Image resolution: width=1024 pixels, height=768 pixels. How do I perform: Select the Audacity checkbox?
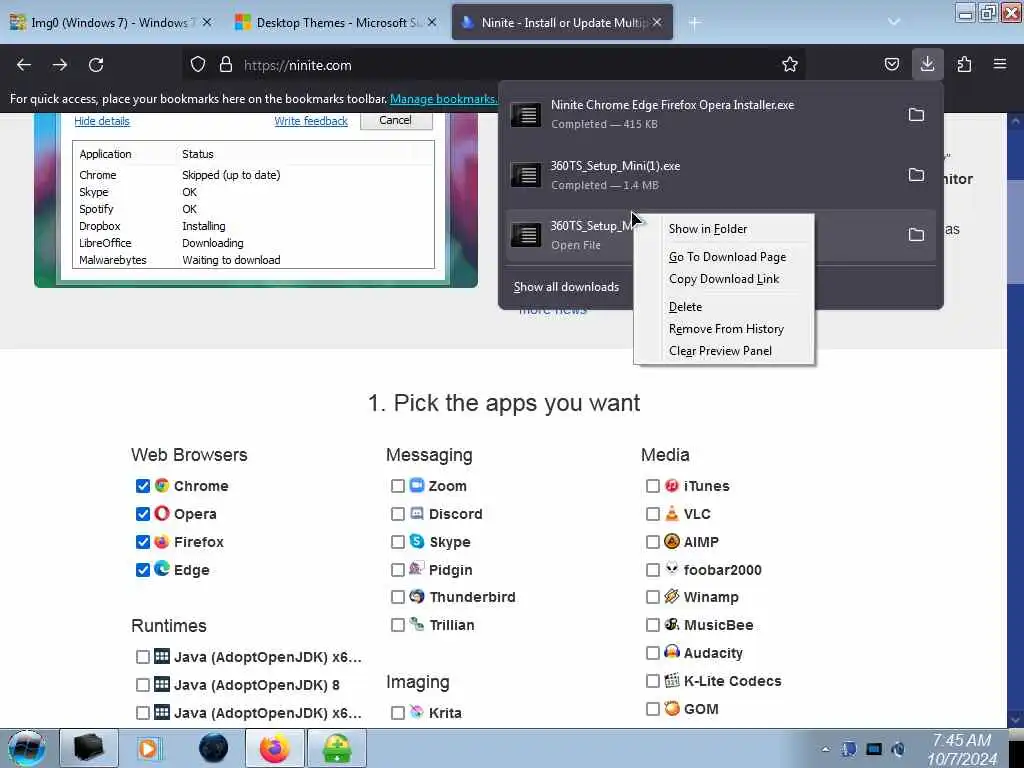click(x=652, y=653)
